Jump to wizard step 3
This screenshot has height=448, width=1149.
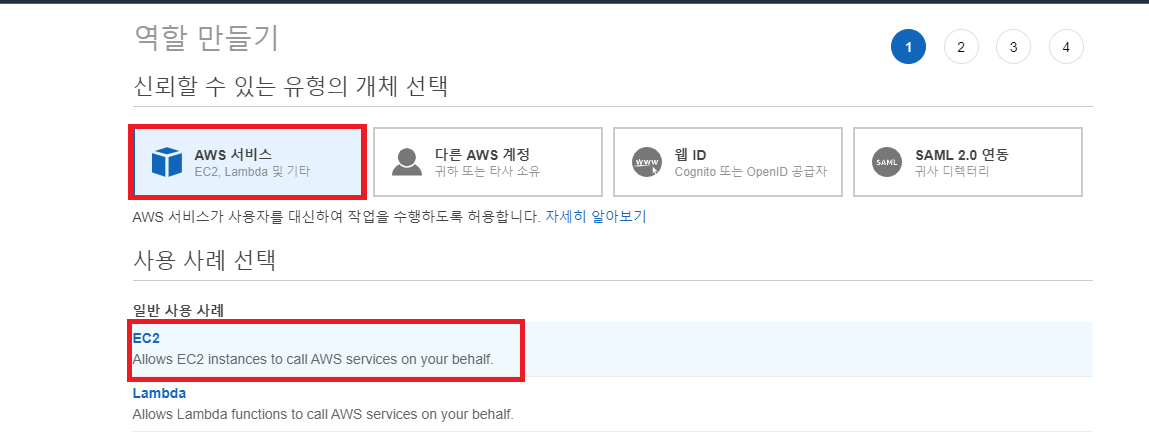(1013, 47)
